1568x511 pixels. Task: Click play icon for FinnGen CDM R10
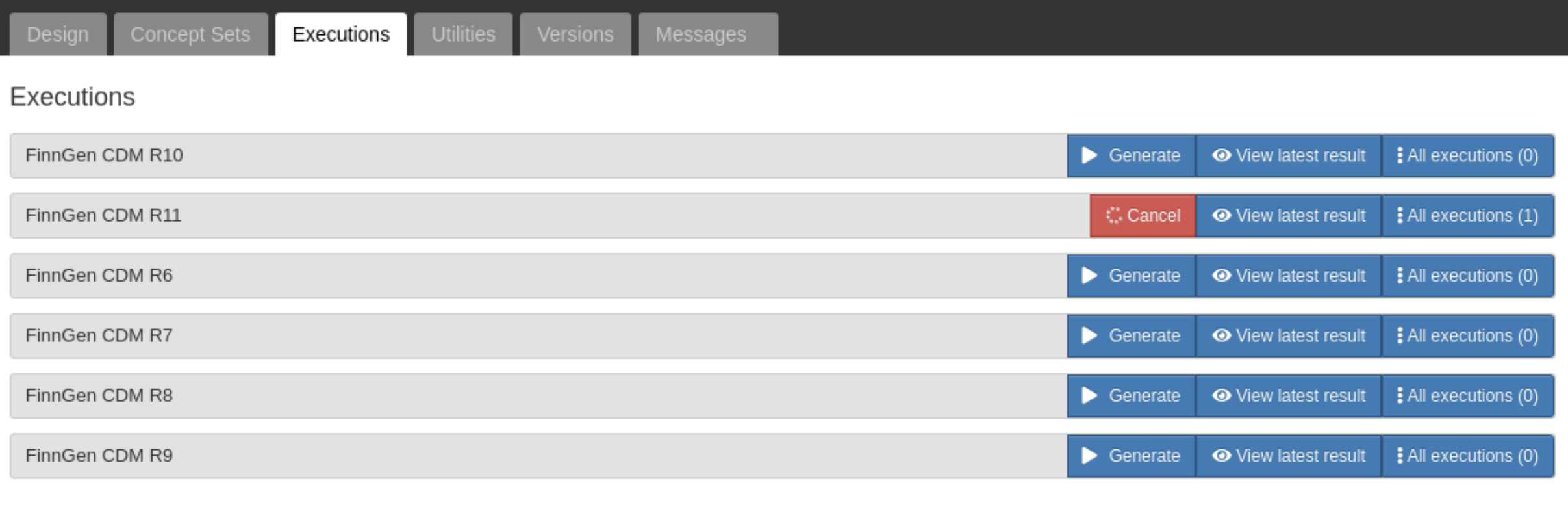pyautogui.click(x=1089, y=155)
